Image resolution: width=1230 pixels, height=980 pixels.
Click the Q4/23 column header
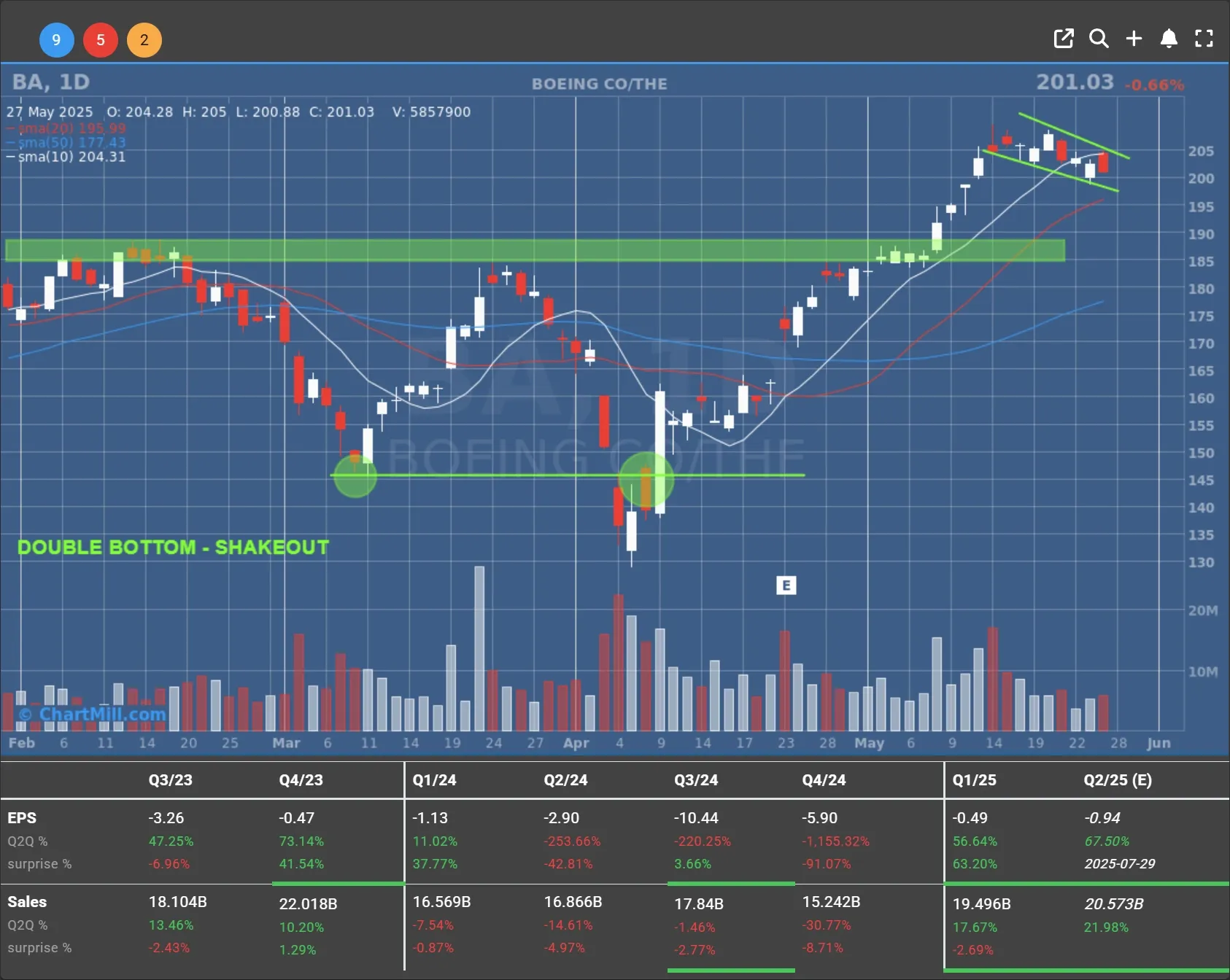(301, 780)
